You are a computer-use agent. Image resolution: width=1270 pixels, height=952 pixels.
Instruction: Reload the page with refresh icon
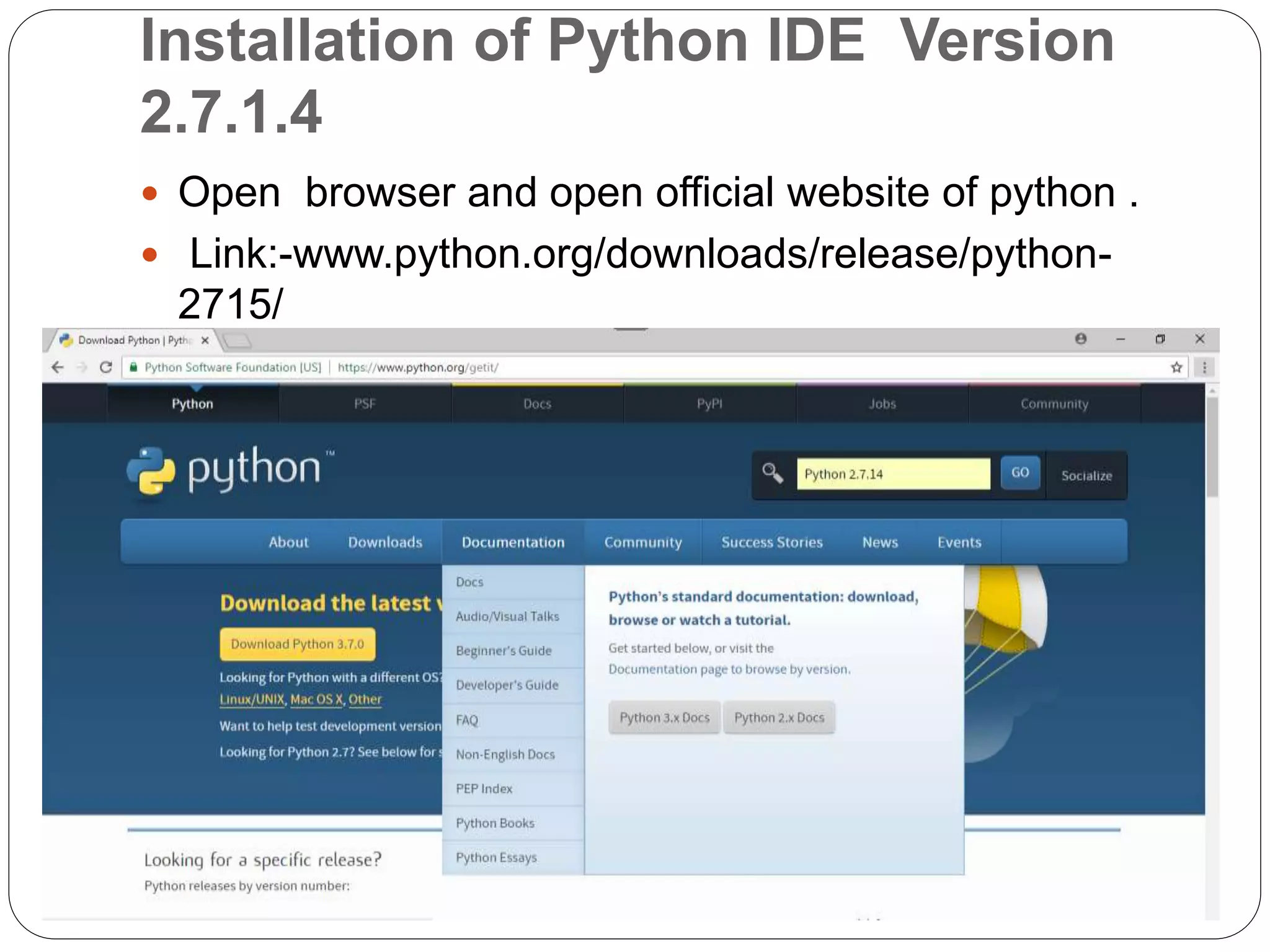106,368
